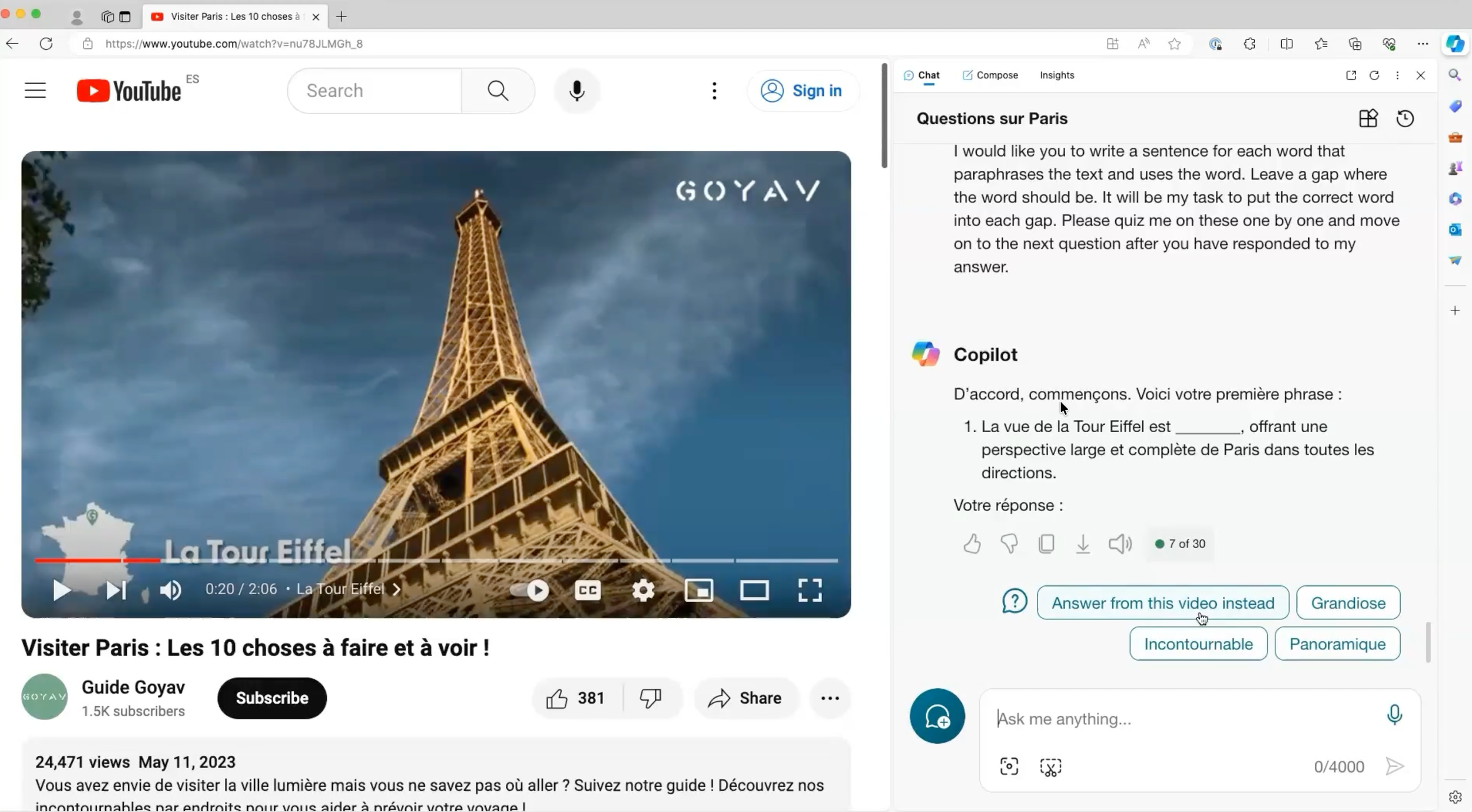Go to the YouTube home logo
The height and width of the screenshot is (812, 1472).
[x=129, y=91]
